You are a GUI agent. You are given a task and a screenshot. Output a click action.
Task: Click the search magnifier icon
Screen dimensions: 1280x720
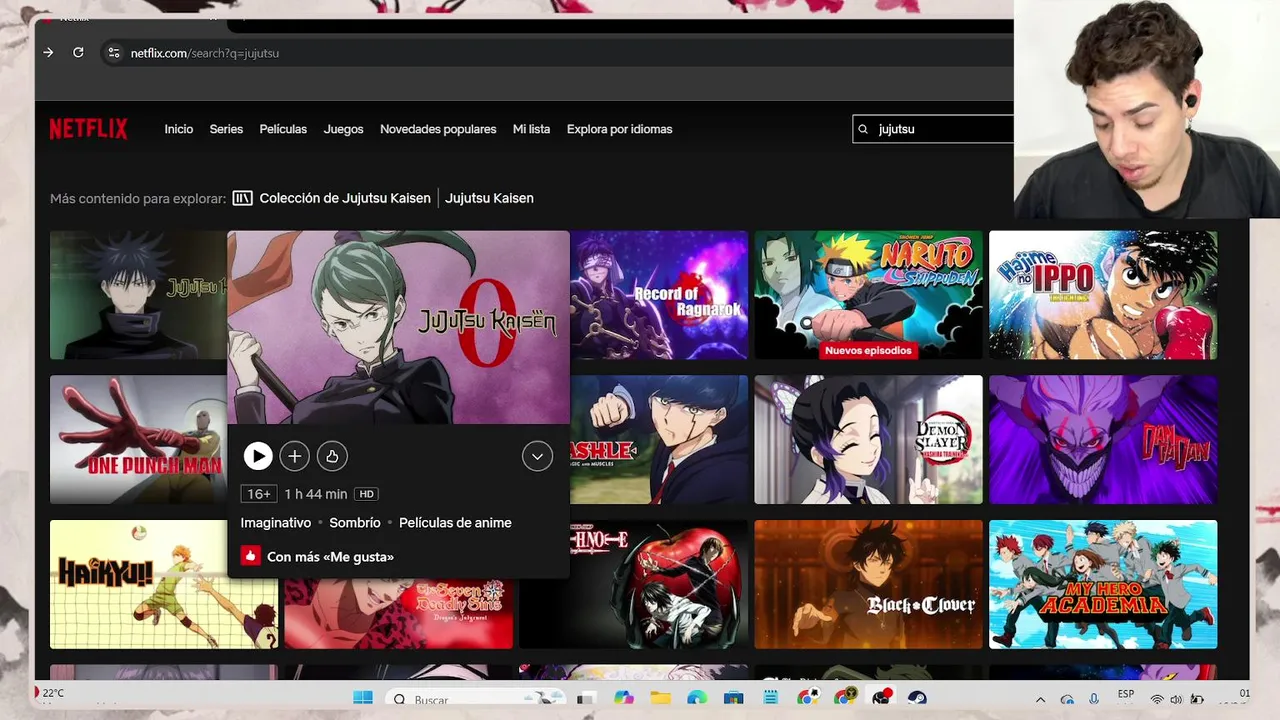(x=864, y=129)
